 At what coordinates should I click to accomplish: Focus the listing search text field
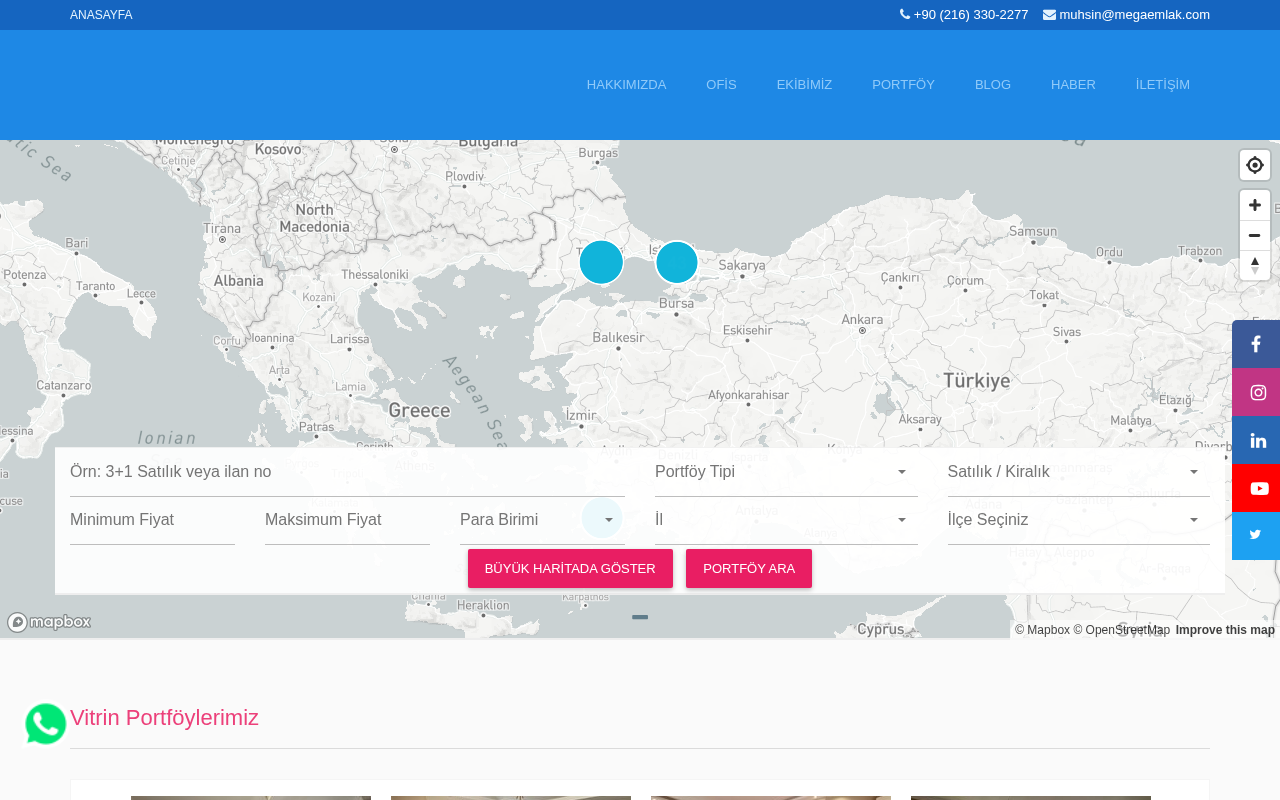click(x=347, y=472)
